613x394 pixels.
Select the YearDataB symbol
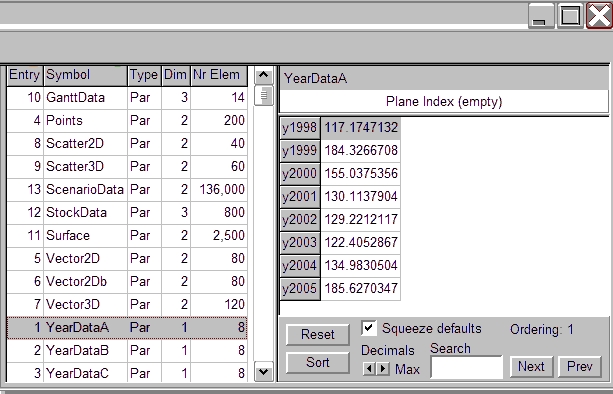point(127,351)
